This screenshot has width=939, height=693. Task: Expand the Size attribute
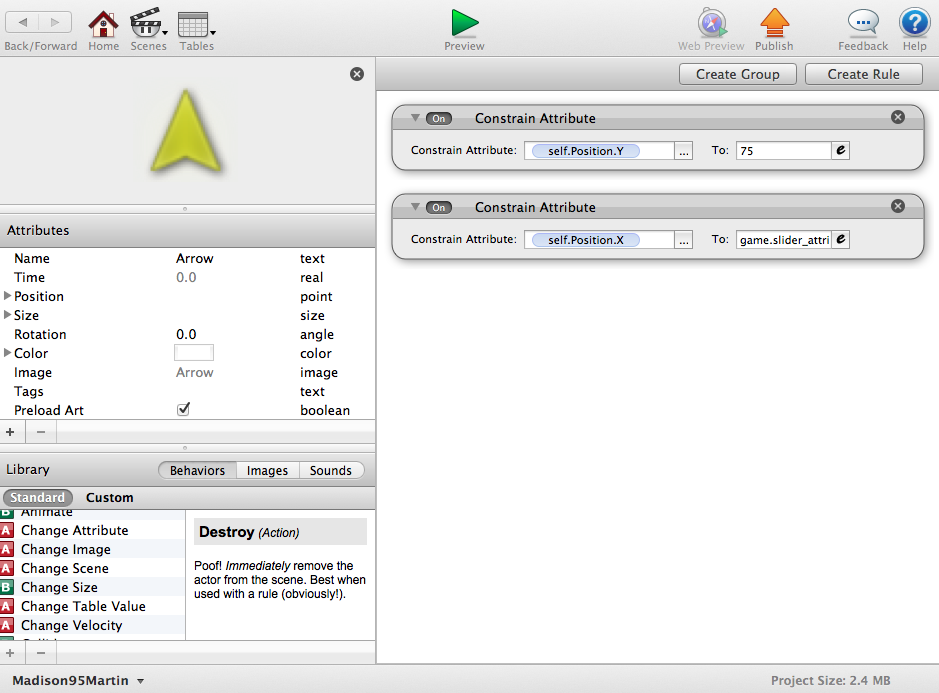tap(7, 314)
